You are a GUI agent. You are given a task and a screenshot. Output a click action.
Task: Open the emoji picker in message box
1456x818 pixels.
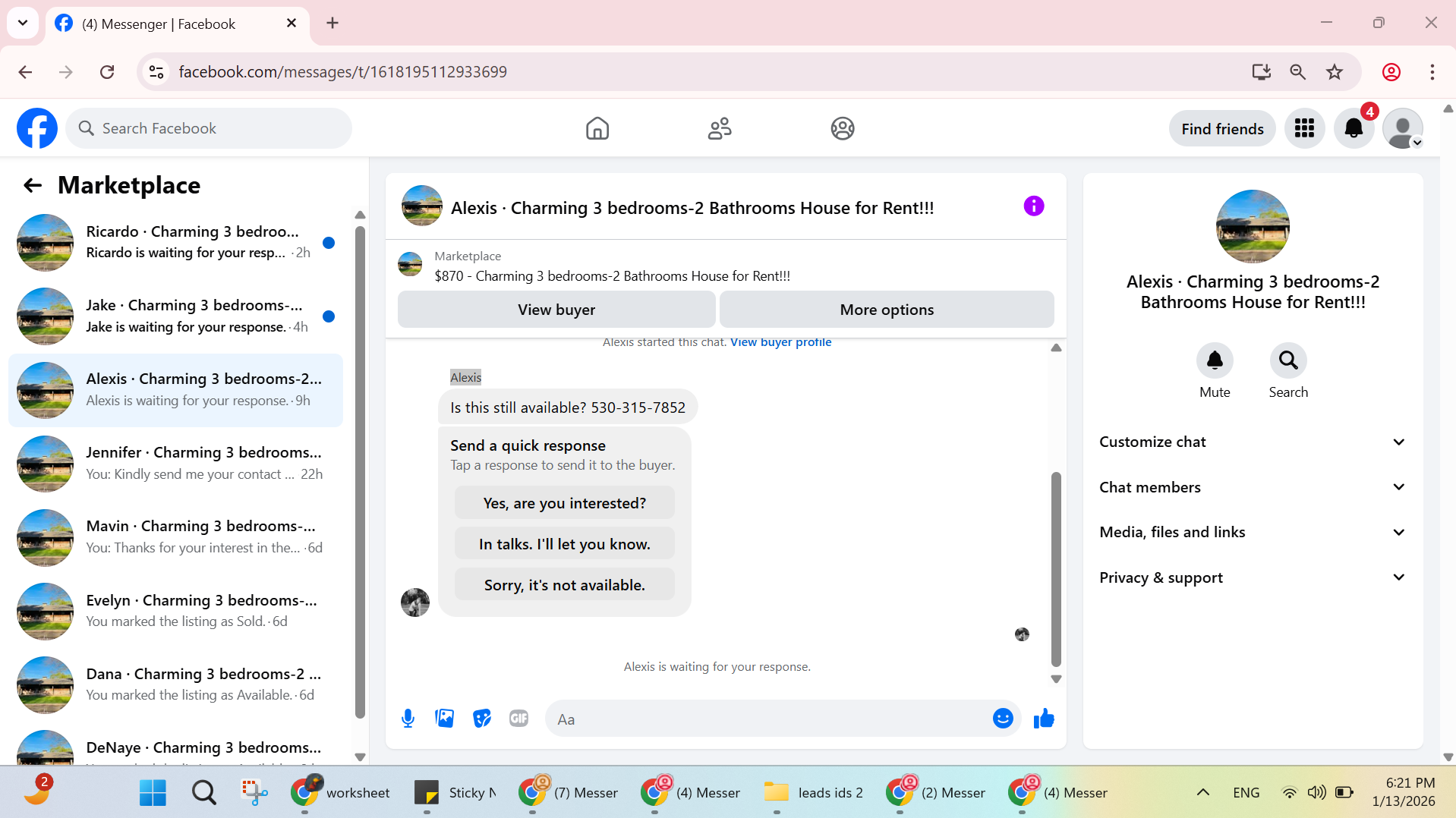pyautogui.click(x=1003, y=718)
